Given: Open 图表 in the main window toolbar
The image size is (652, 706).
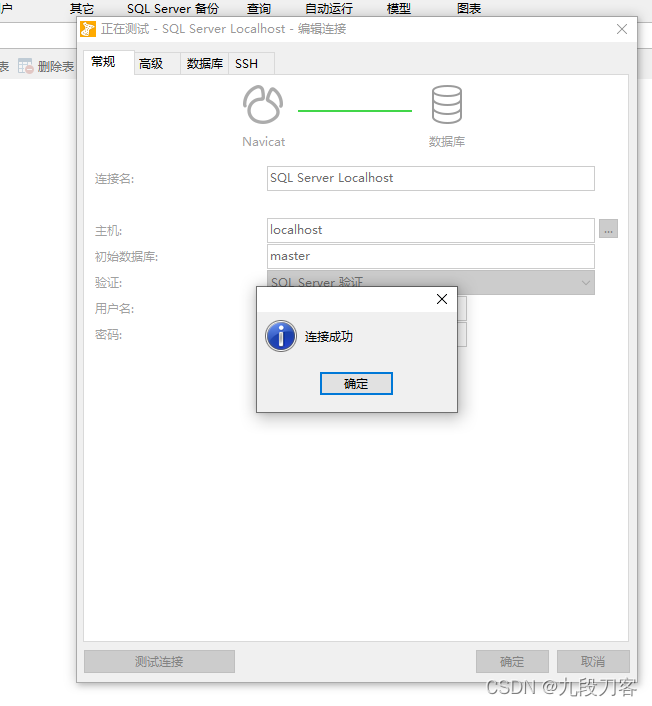Looking at the screenshot, I should [x=469, y=9].
